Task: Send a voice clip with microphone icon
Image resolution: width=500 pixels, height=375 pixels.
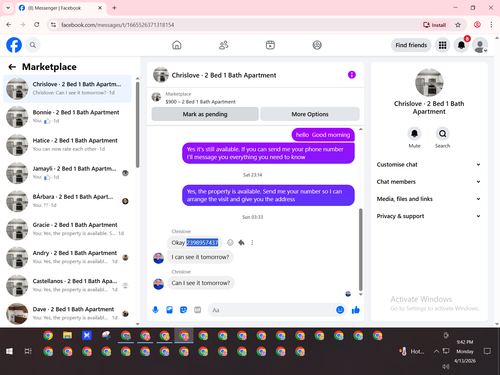Action: point(155,310)
